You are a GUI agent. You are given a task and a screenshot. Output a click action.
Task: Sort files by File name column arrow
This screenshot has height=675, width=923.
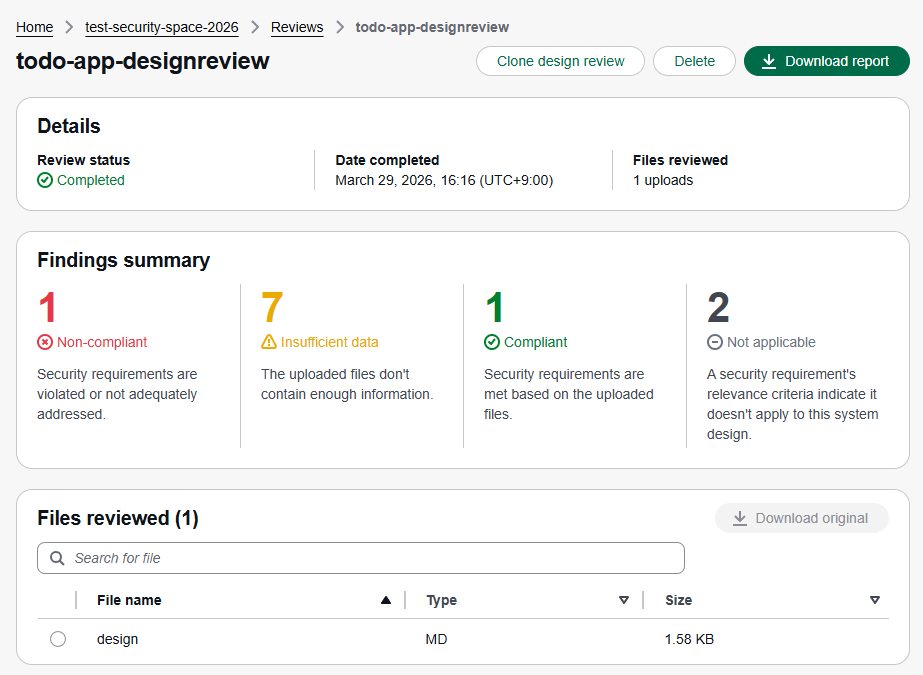pyautogui.click(x=386, y=600)
